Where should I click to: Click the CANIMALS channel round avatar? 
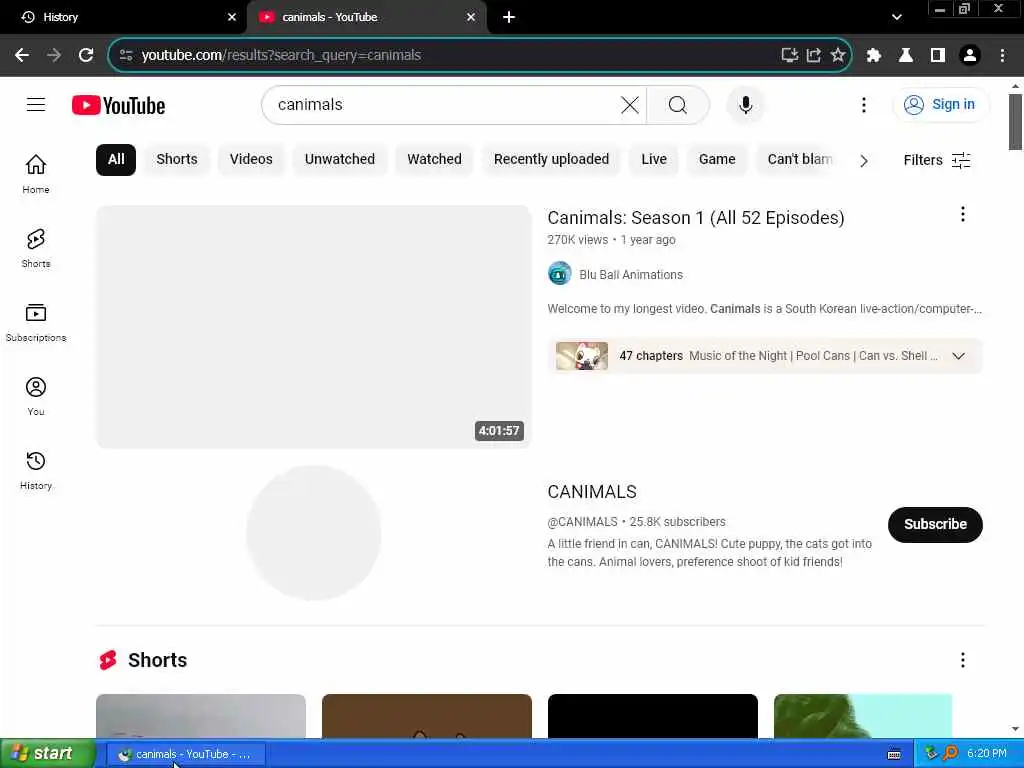pyautogui.click(x=313, y=533)
